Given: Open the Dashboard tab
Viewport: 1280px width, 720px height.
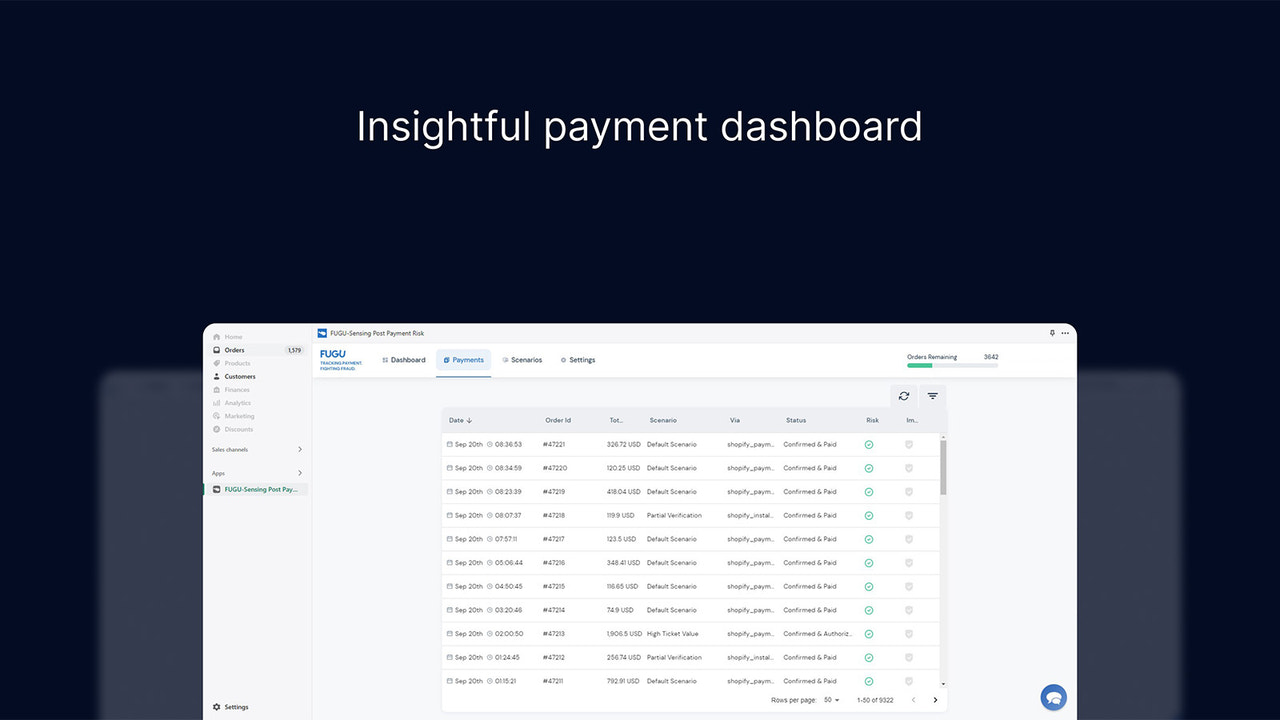Looking at the screenshot, I should pyautogui.click(x=404, y=360).
